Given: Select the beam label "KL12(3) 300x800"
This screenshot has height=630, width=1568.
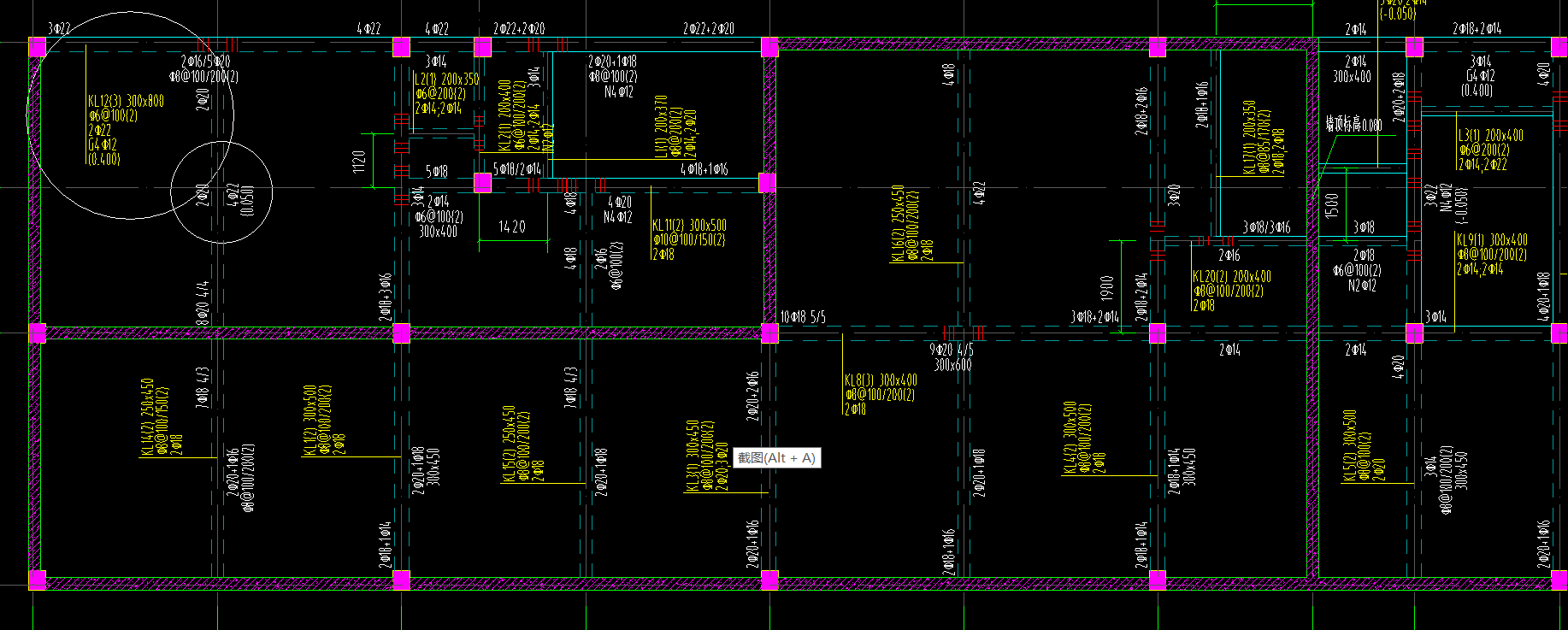Looking at the screenshot, I should (x=126, y=102).
